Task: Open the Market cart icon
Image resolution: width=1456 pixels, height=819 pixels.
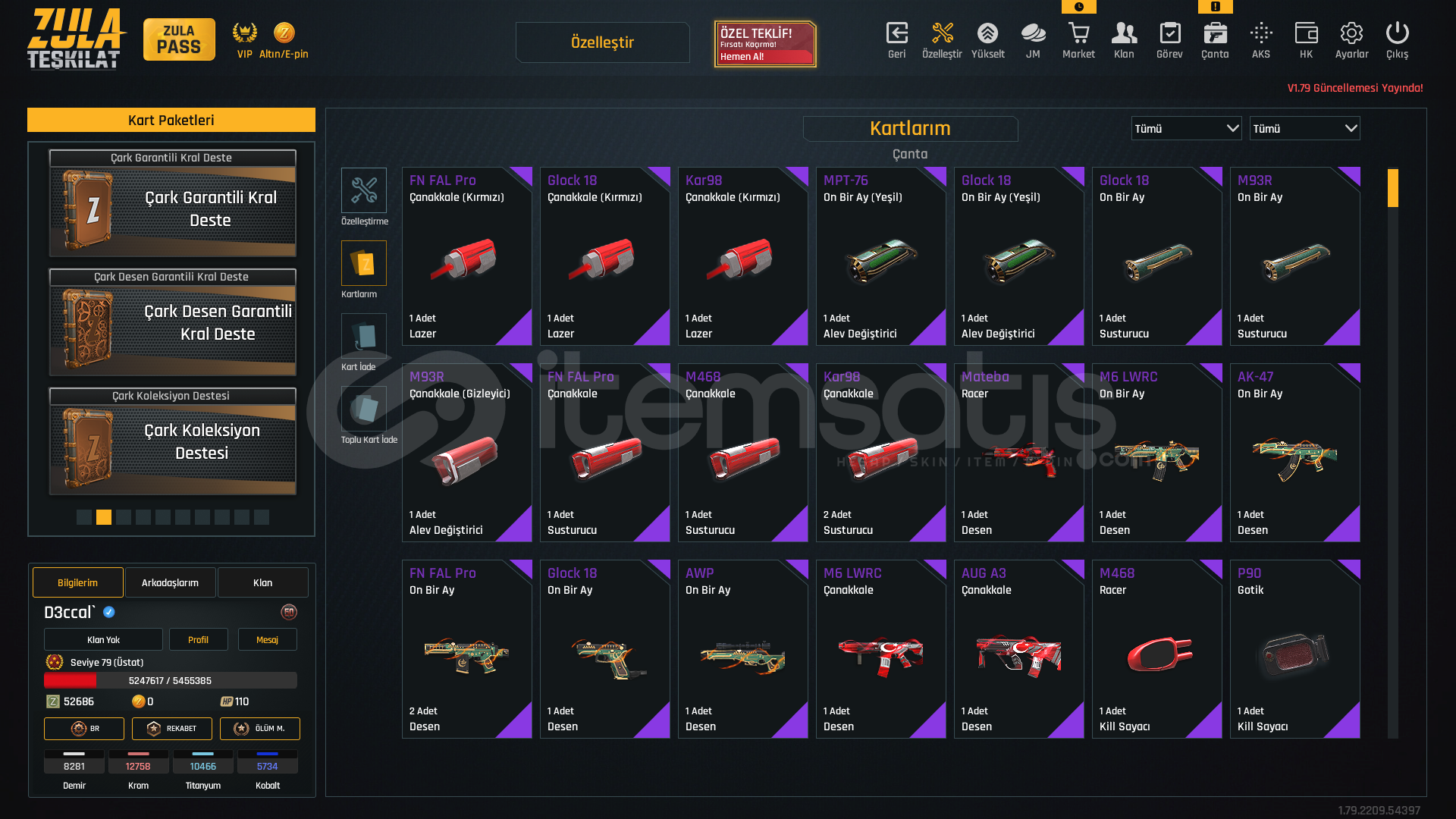Action: click(1078, 33)
